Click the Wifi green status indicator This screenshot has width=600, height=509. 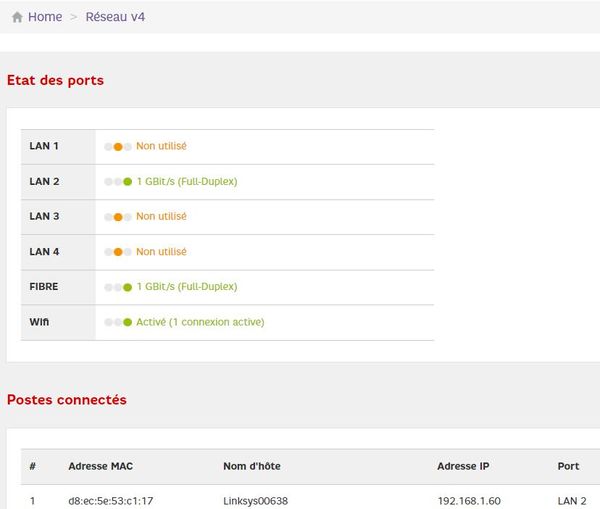point(127,322)
